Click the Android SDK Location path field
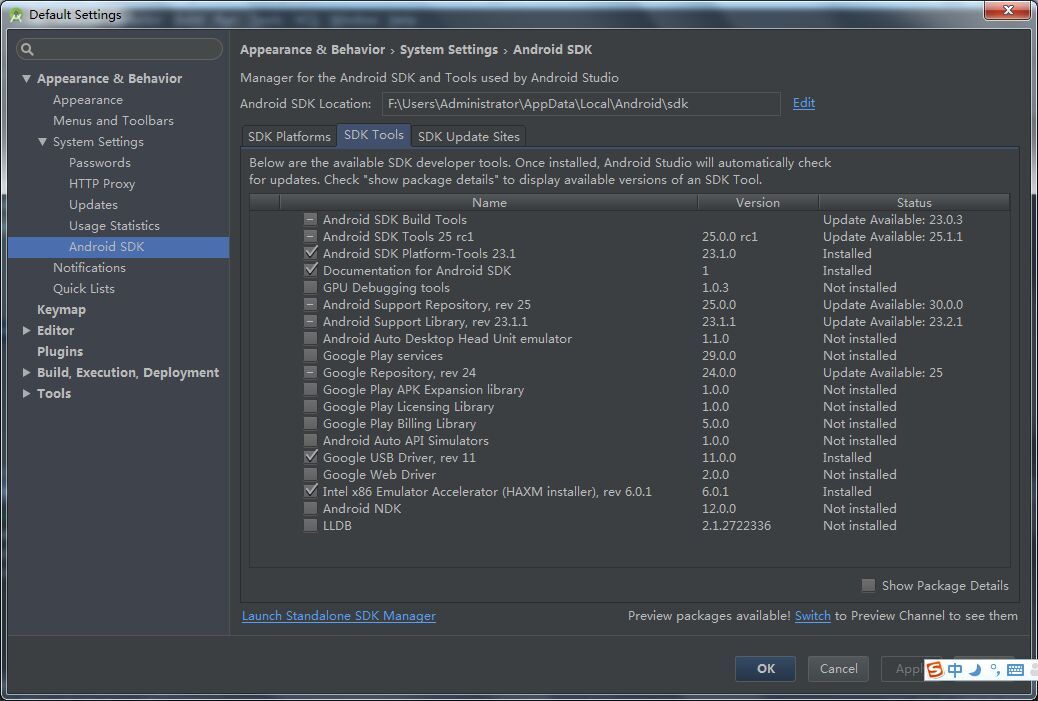 pos(581,104)
